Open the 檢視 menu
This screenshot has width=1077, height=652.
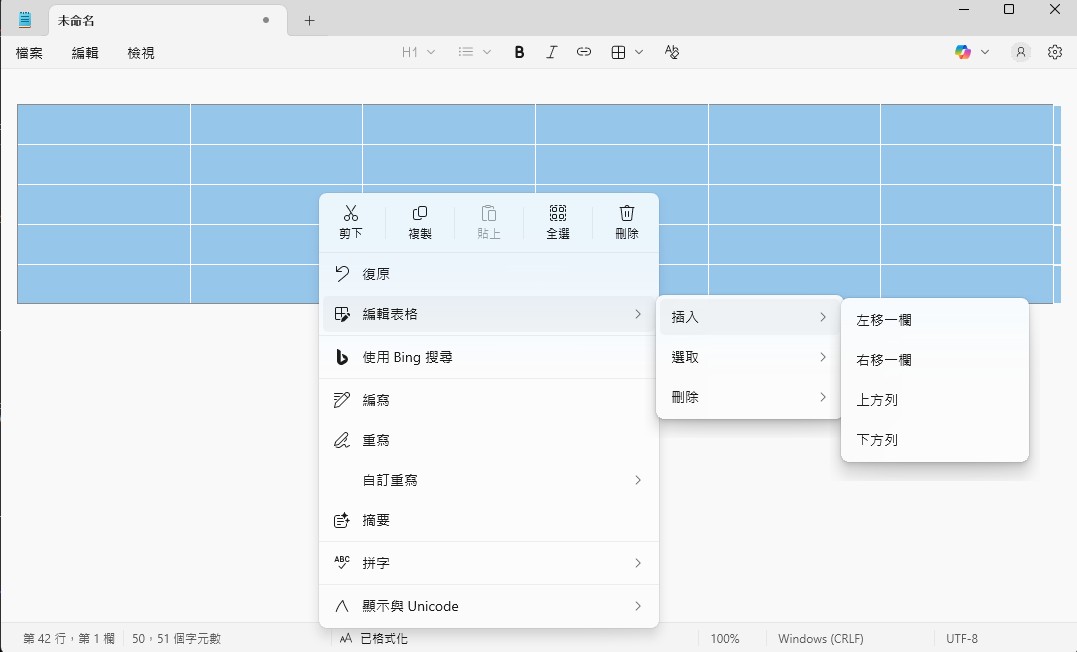140,52
